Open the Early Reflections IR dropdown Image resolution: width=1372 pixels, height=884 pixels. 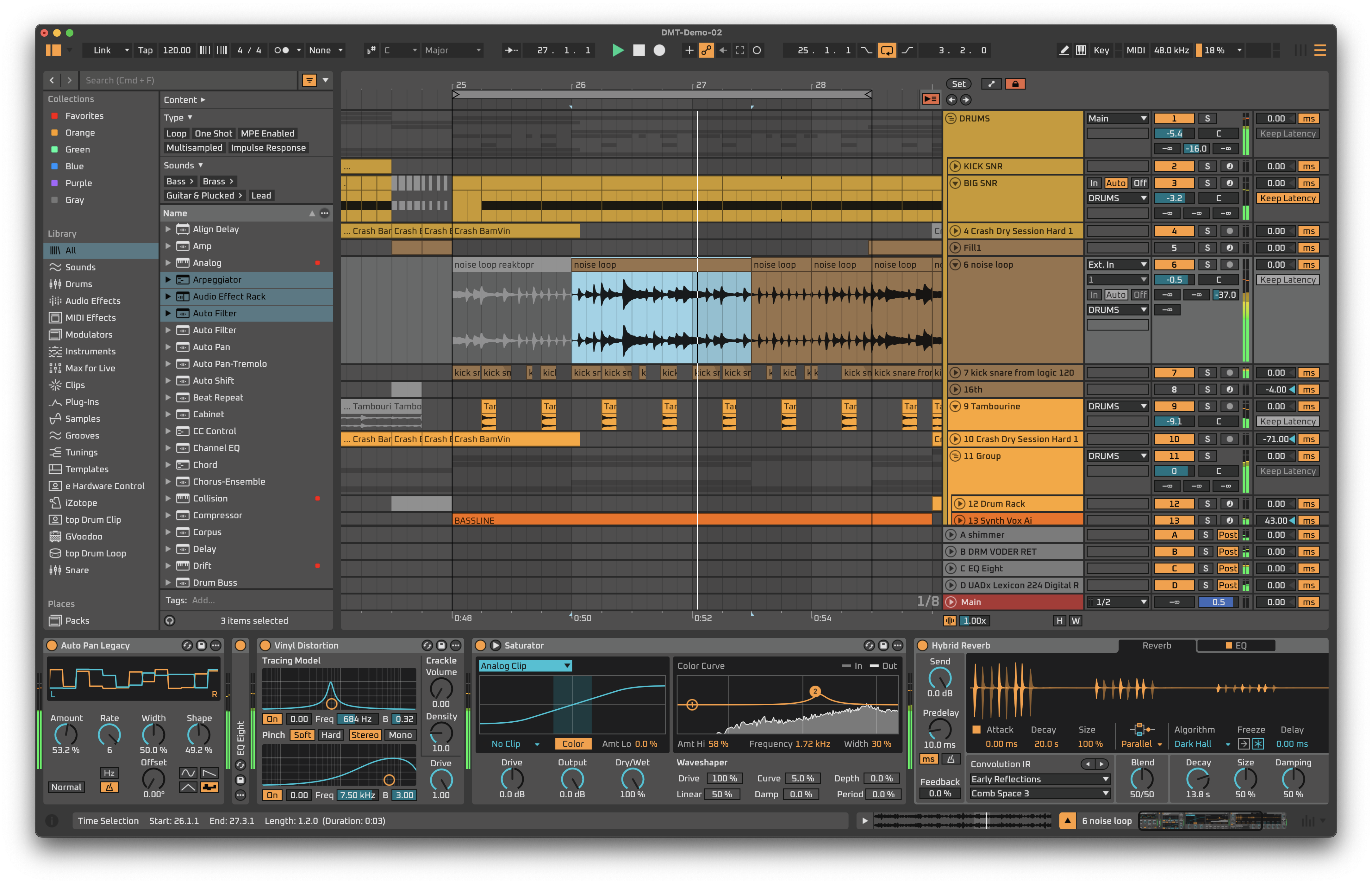point(1039,780)
